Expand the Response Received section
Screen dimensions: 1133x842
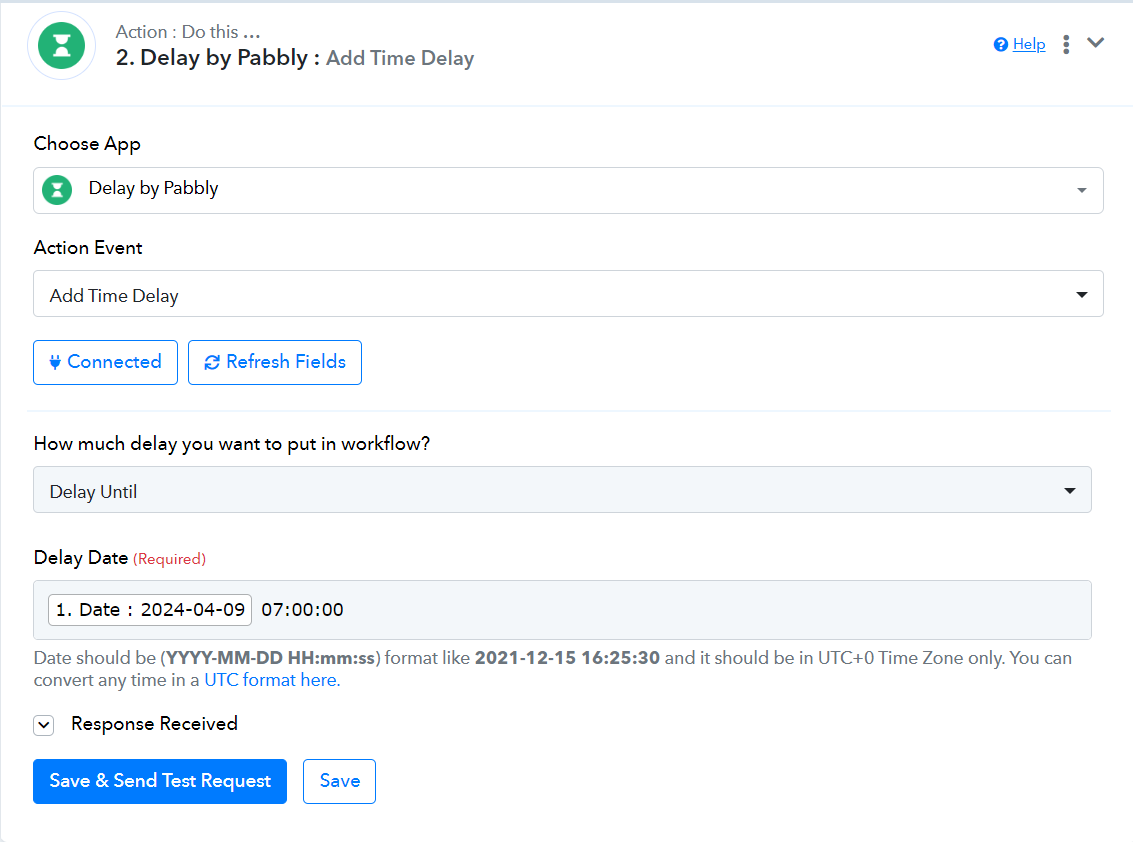[44, 725]
